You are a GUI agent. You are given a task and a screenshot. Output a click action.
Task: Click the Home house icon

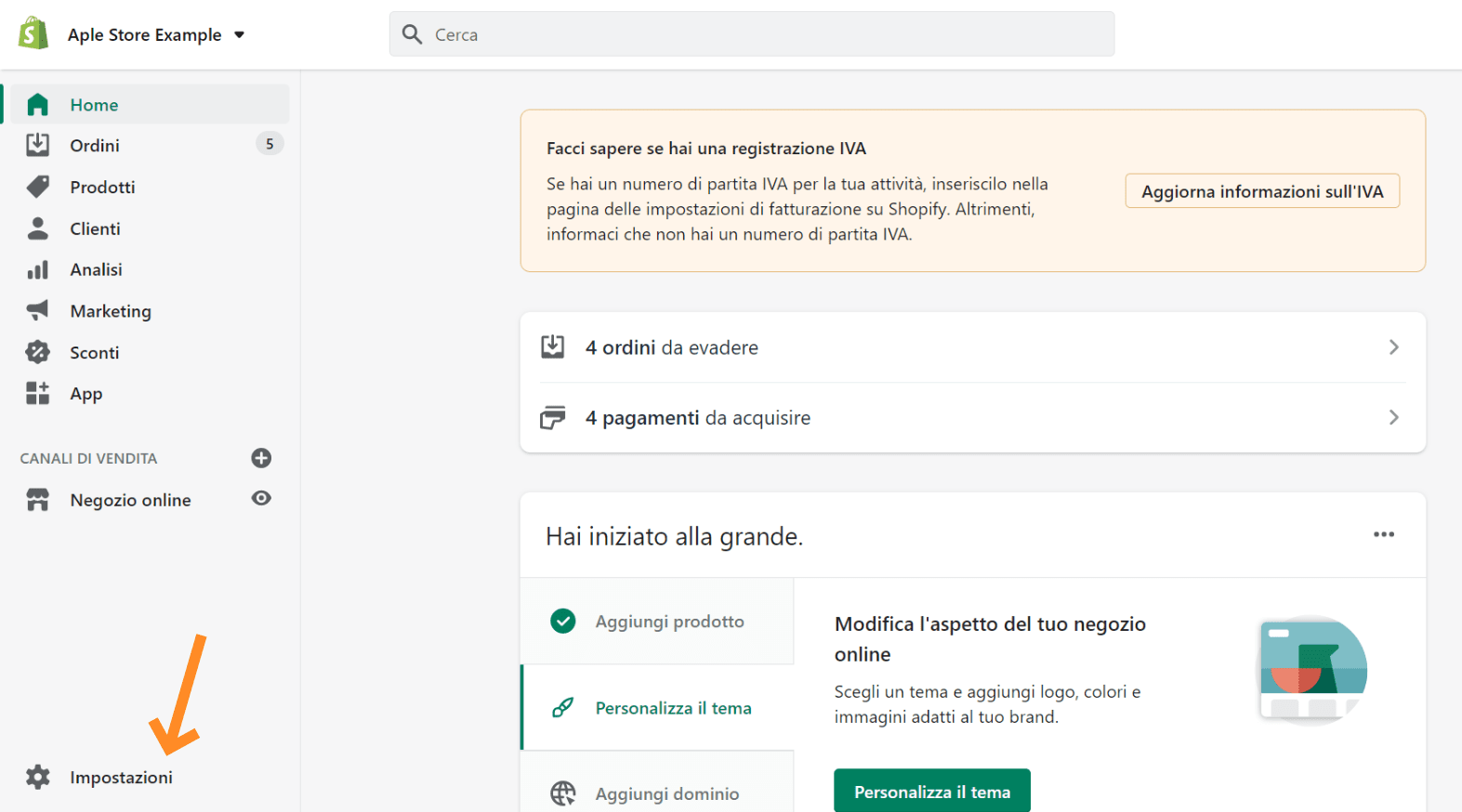(x=37, y=104)
